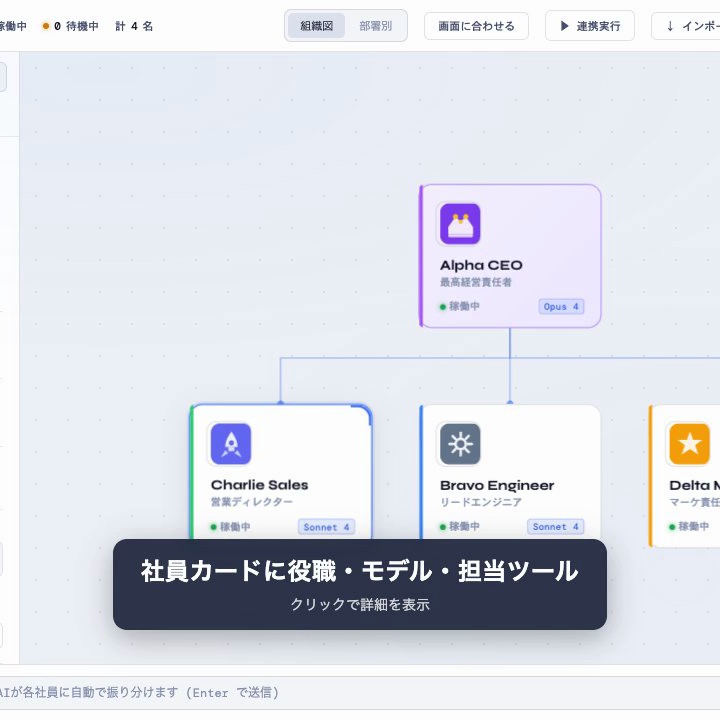Select the Bravo Engineer name text
Screen dimensions: 720x720
point(497,485)
